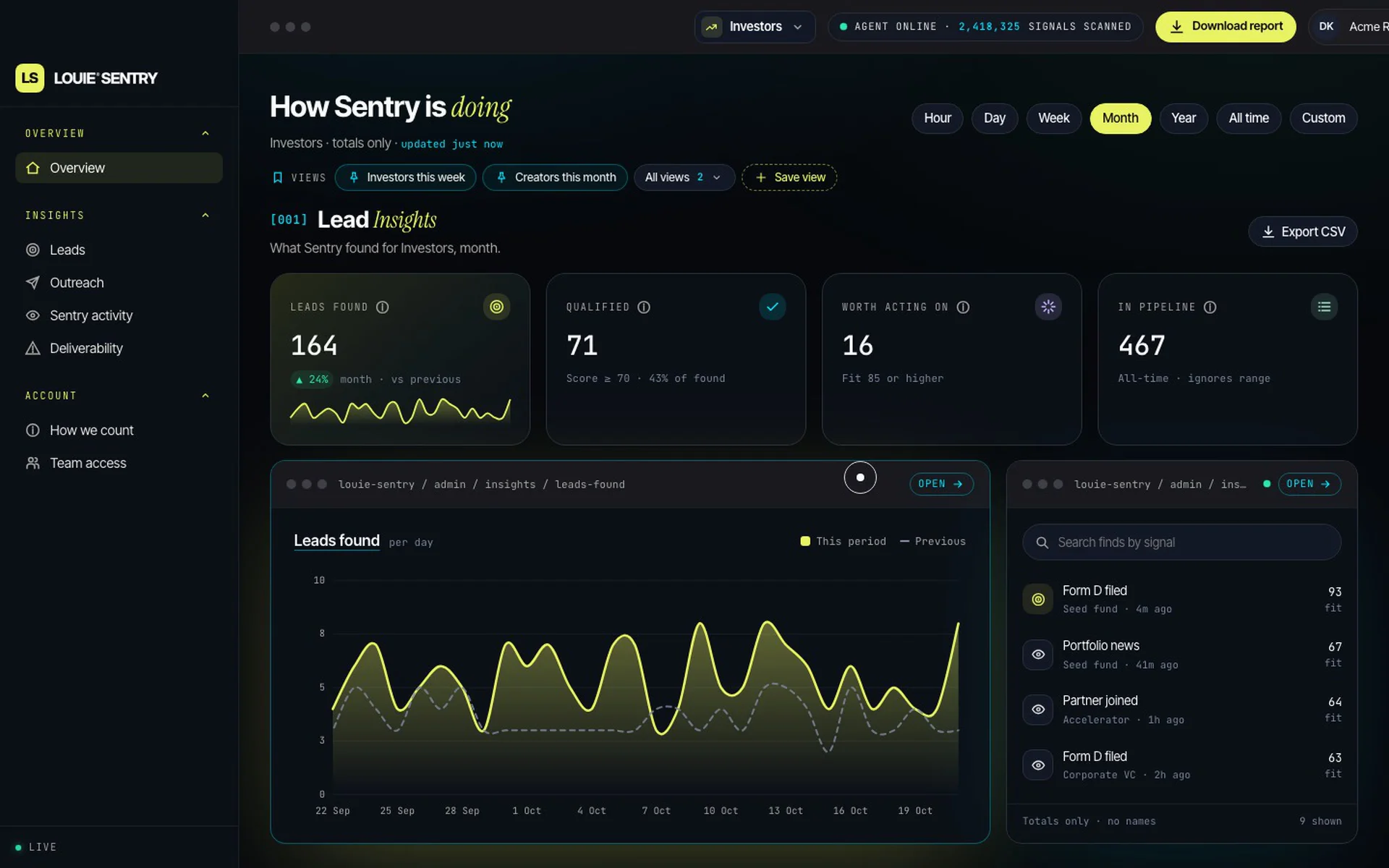The width and height of the screenshot is (1389, 868).
Task: Select the Day time range
Action: [994, 119]
